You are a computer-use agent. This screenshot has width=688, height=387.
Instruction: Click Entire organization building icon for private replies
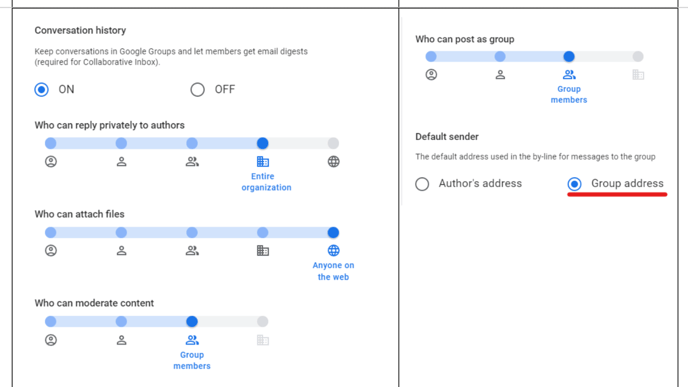pyautogui.click(x=263, y=161)
